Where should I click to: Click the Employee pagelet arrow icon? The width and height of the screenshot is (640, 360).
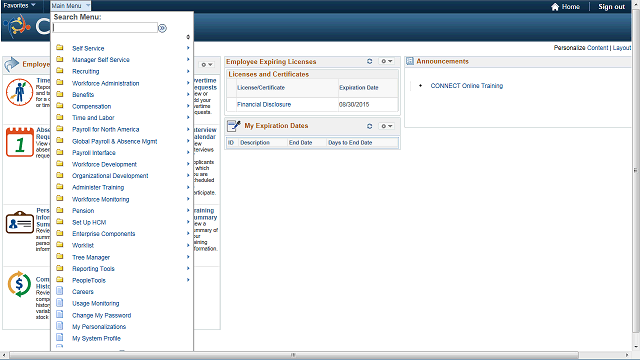12,64
